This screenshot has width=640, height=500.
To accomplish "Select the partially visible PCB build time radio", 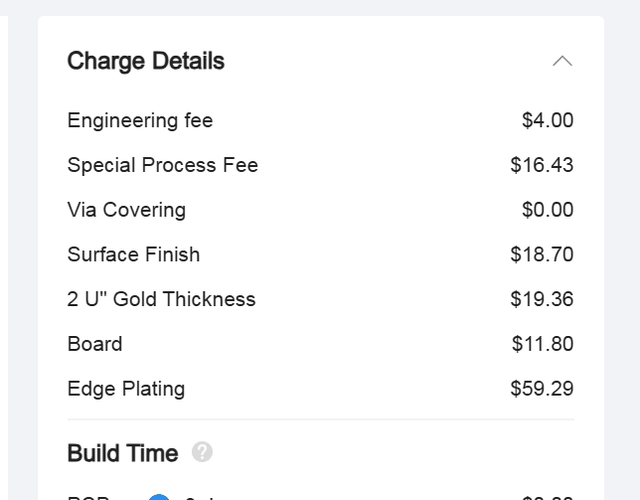I will point(158,497).
